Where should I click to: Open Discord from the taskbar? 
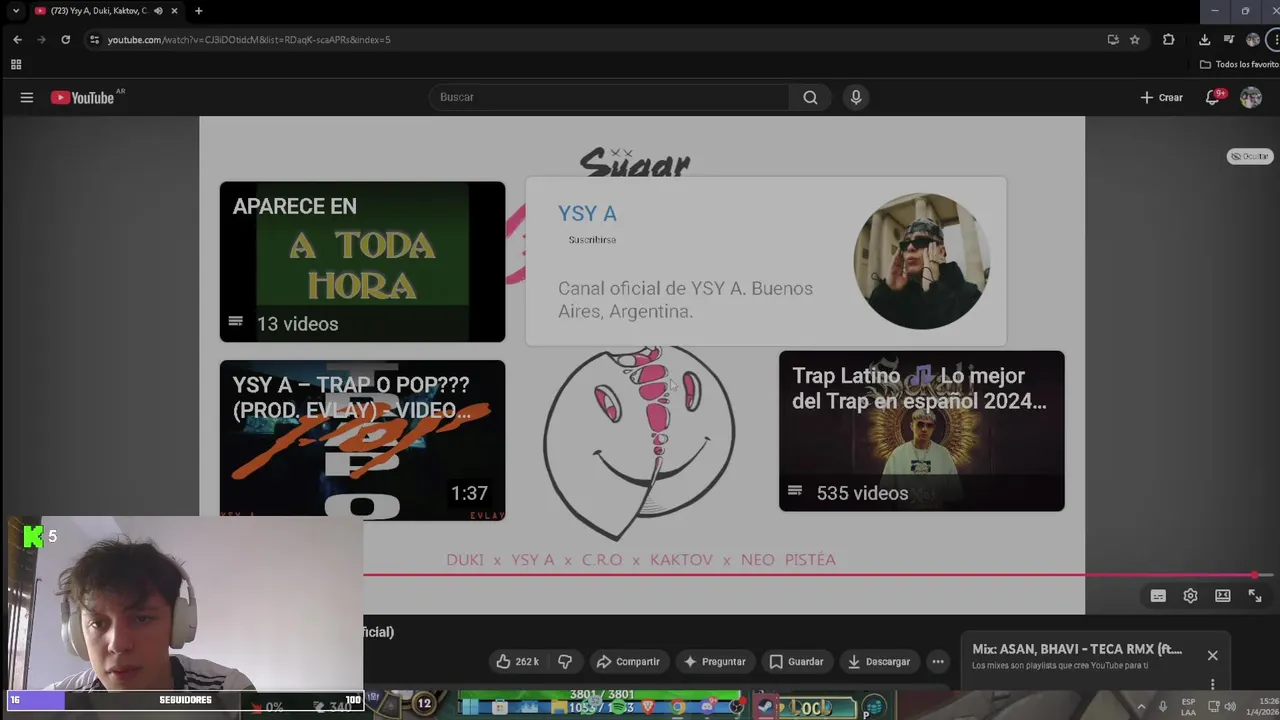tap(708, 707)
